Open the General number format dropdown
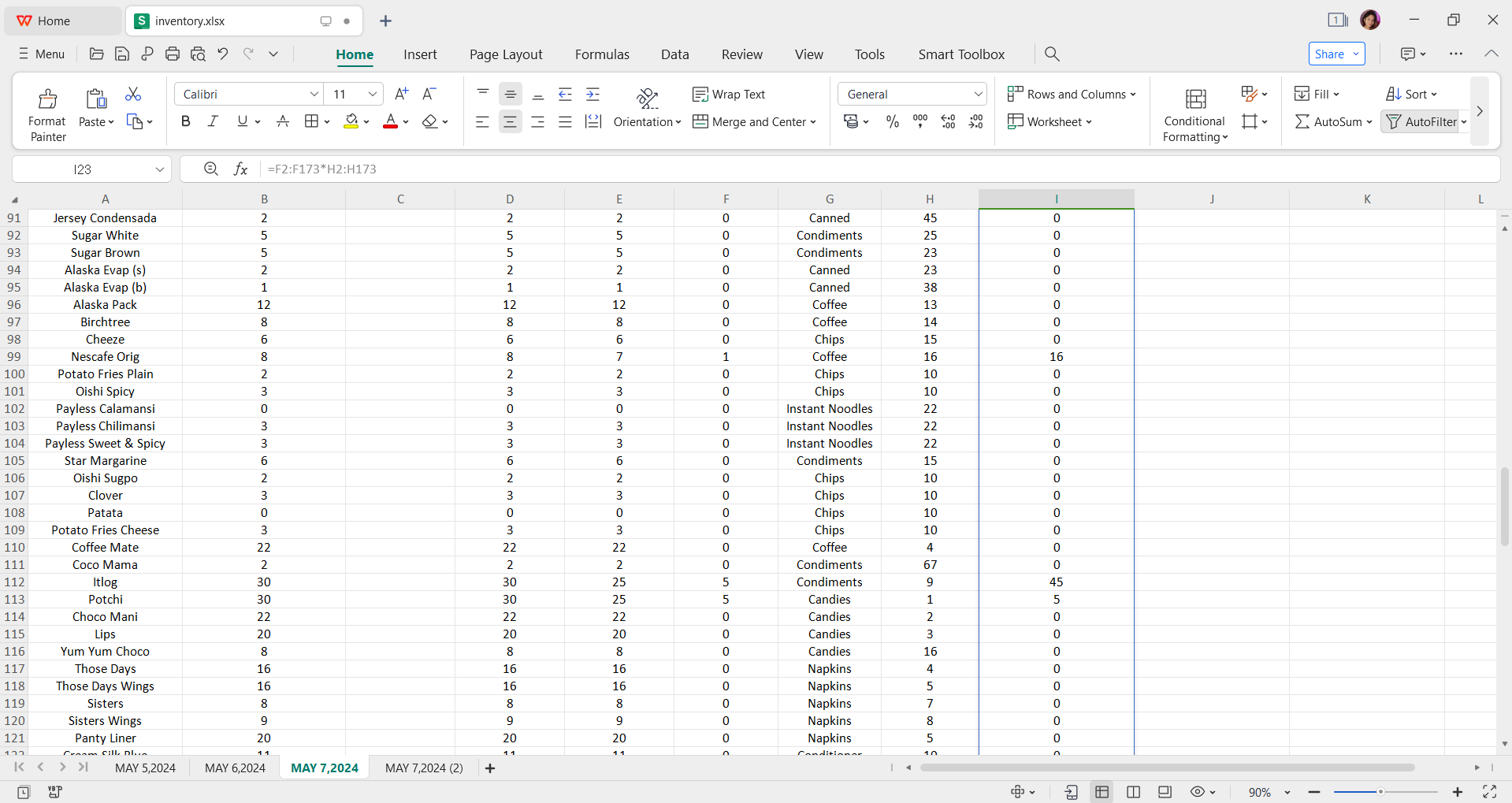Image resolution: width=1512 pixels, height=803 pixels. point(978,94)
